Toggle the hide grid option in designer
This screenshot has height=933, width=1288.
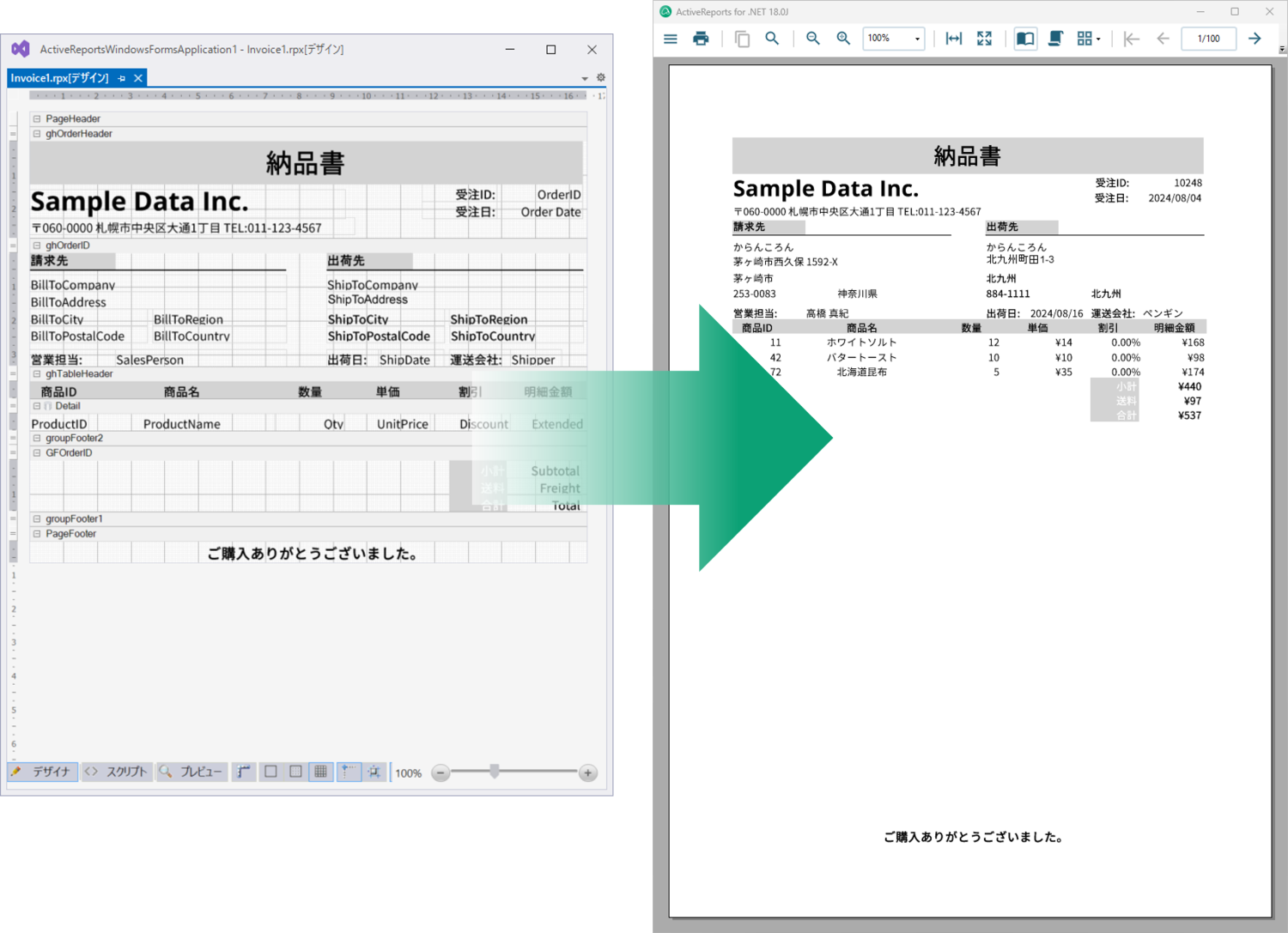click(x=270, y=772)
